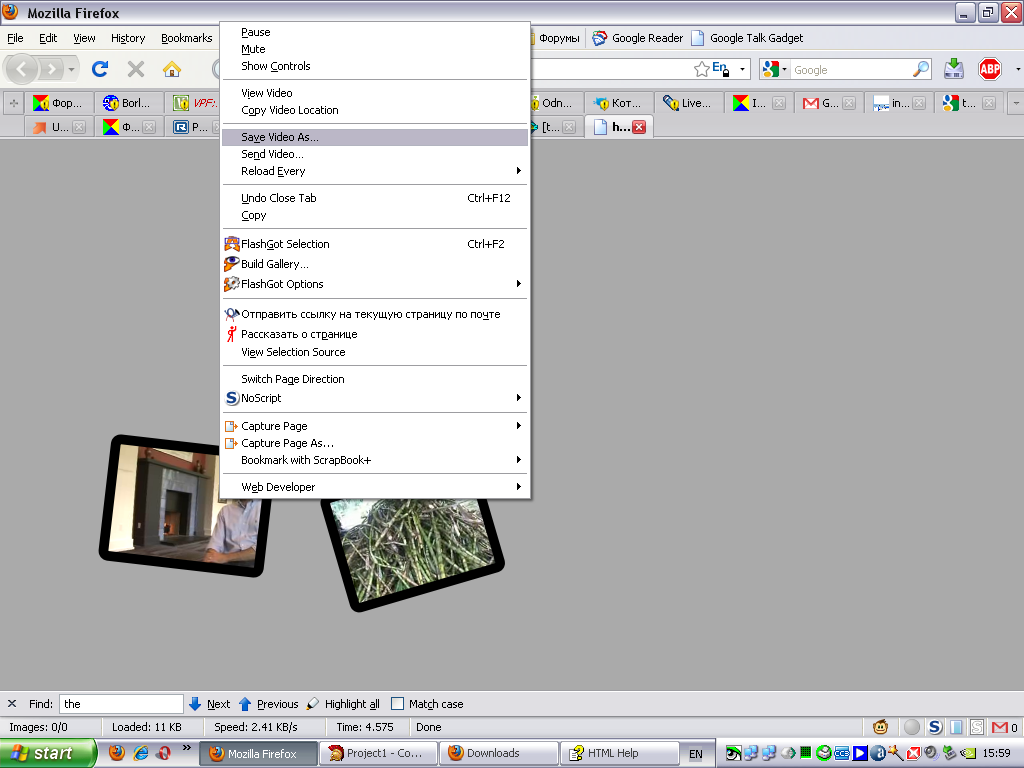Open the Google Reader bookmark link
The image size is (1024, 768).
click(638, 38)
